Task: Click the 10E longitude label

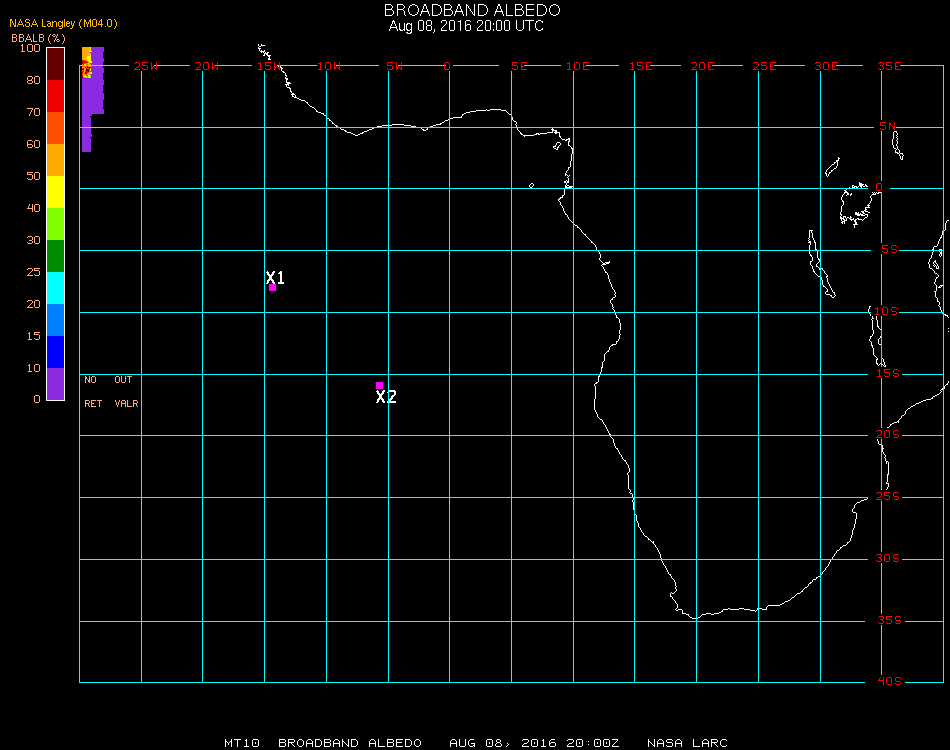Action: point(577,66)
